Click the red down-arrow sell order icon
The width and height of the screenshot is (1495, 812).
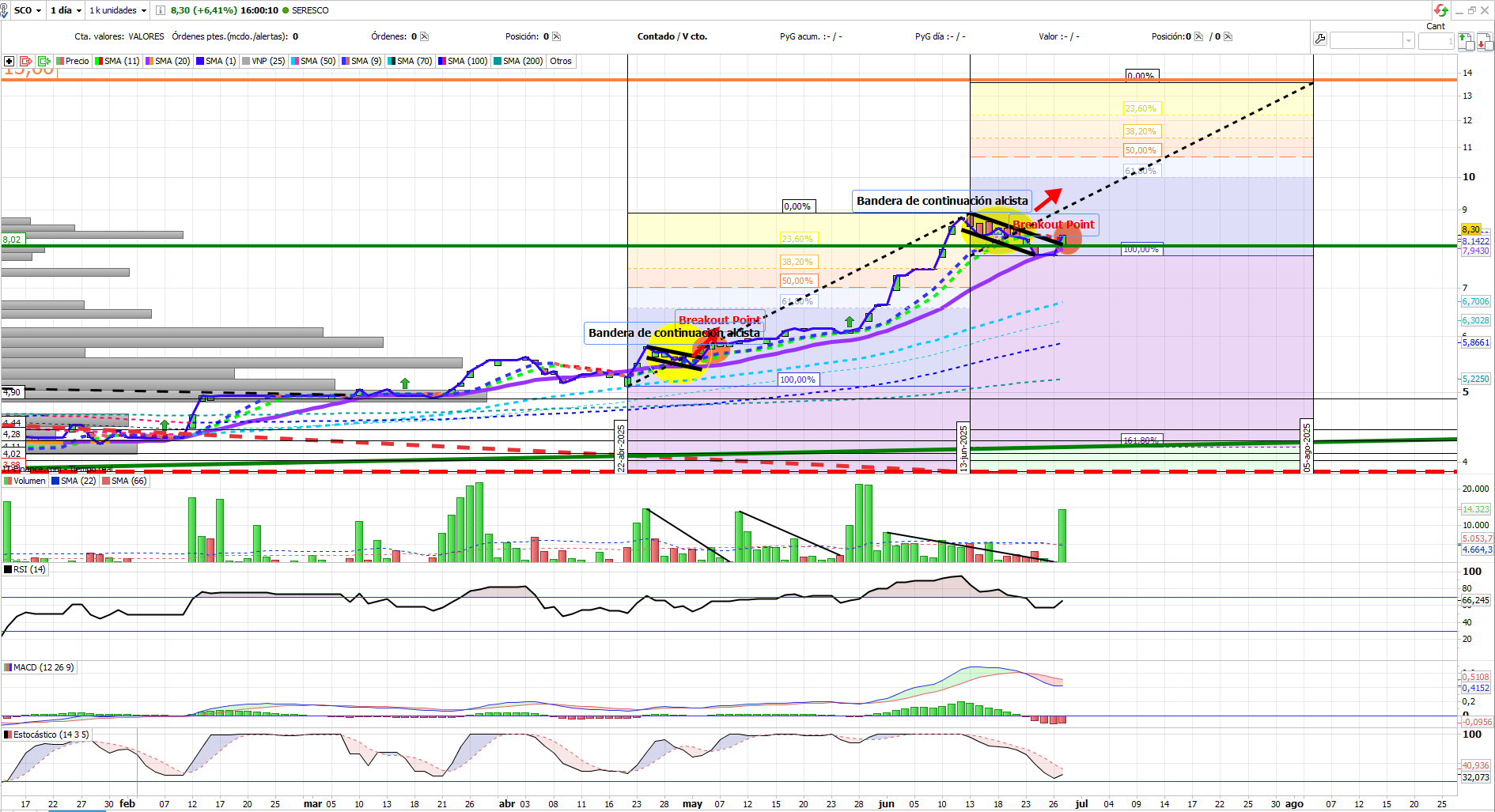pos(1484,40)
